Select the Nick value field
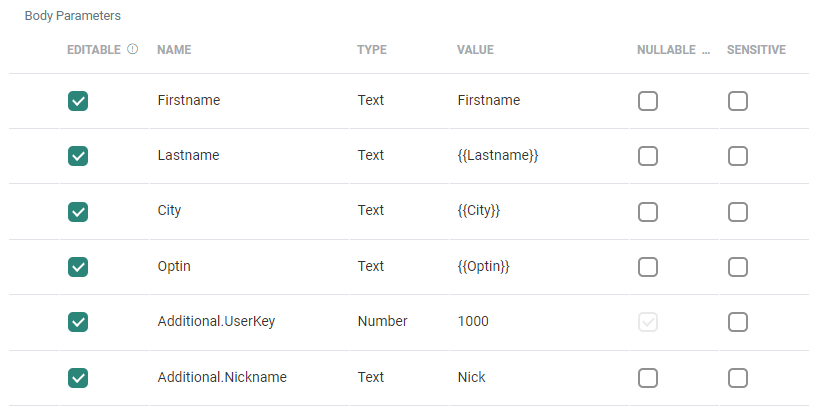 (x=471, y=377)
